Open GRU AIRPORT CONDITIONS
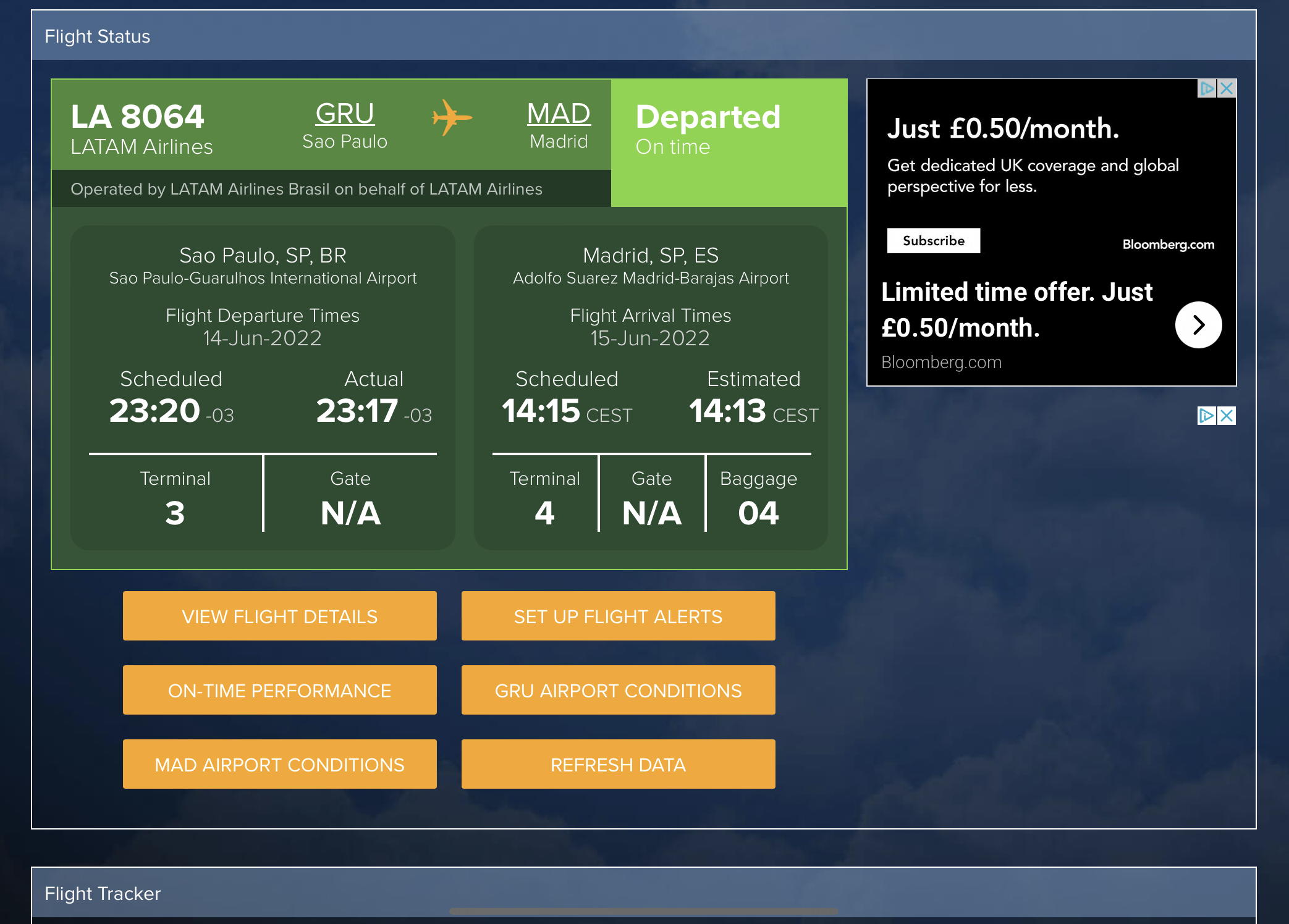 pos(619,690)
